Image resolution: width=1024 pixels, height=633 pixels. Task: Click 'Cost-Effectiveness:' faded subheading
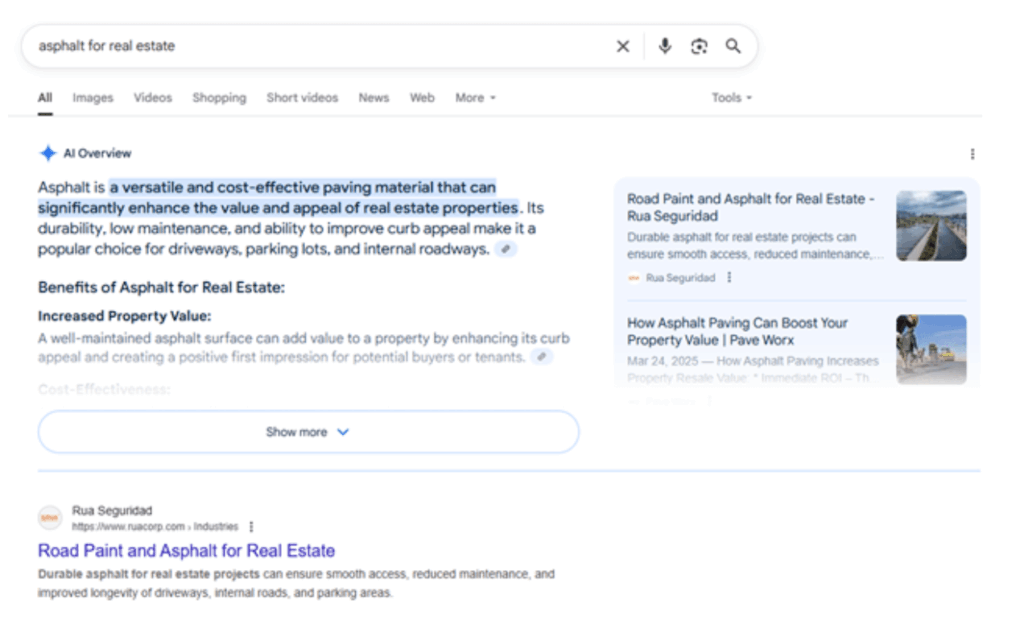click(104, 389)
